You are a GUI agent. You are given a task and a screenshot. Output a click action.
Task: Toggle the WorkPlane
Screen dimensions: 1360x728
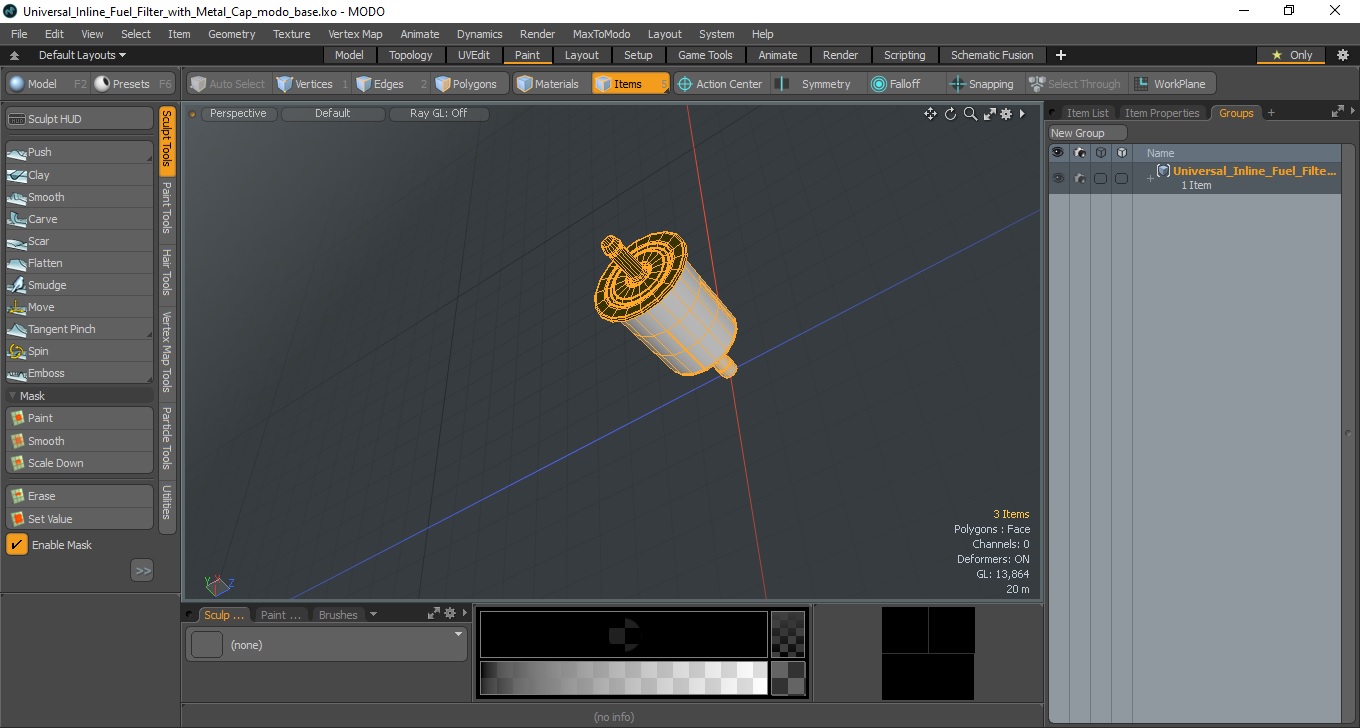pos(1171,84)
